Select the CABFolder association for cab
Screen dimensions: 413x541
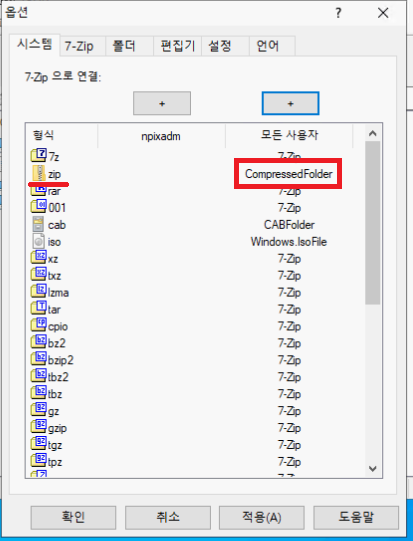[289, 225]
